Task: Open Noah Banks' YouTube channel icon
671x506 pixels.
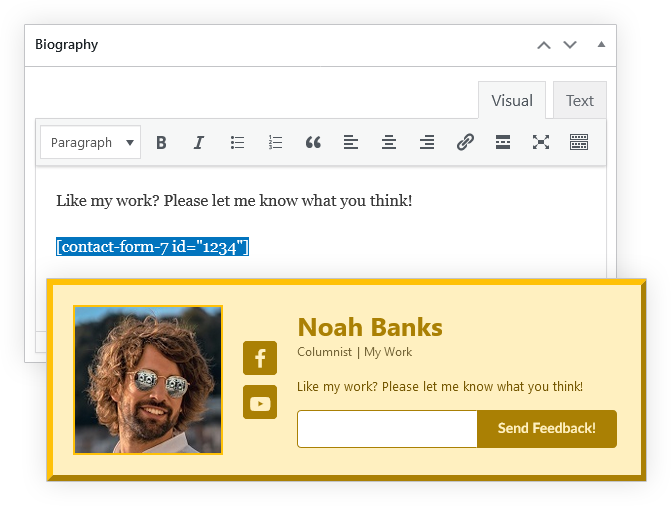Action: coord(260,402)
